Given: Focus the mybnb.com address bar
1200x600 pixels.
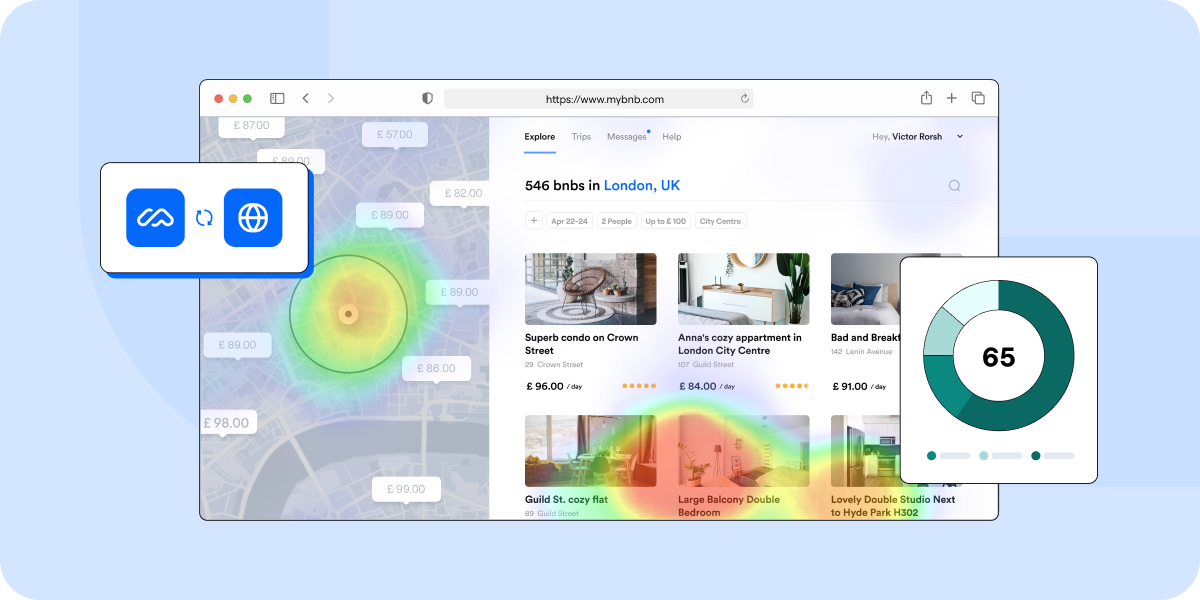Looking at the screenshot, I should click(598, 99).
